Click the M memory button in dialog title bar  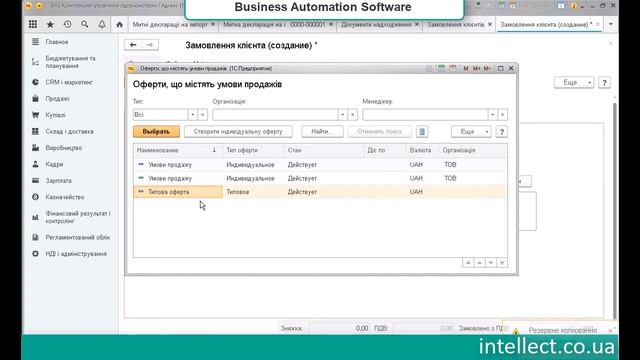point(466,68)
